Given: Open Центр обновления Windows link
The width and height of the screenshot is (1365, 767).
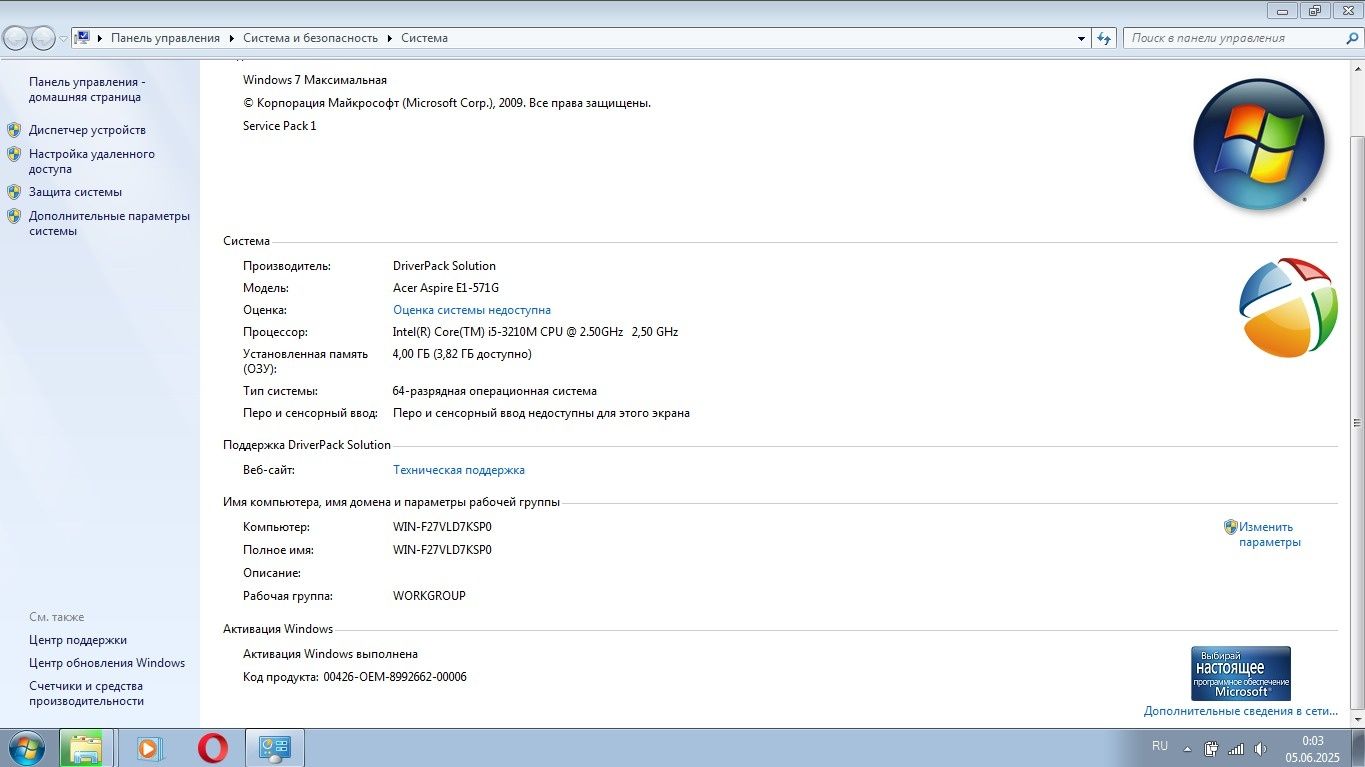Looking at the screenshot, I should tap(107, 663).
